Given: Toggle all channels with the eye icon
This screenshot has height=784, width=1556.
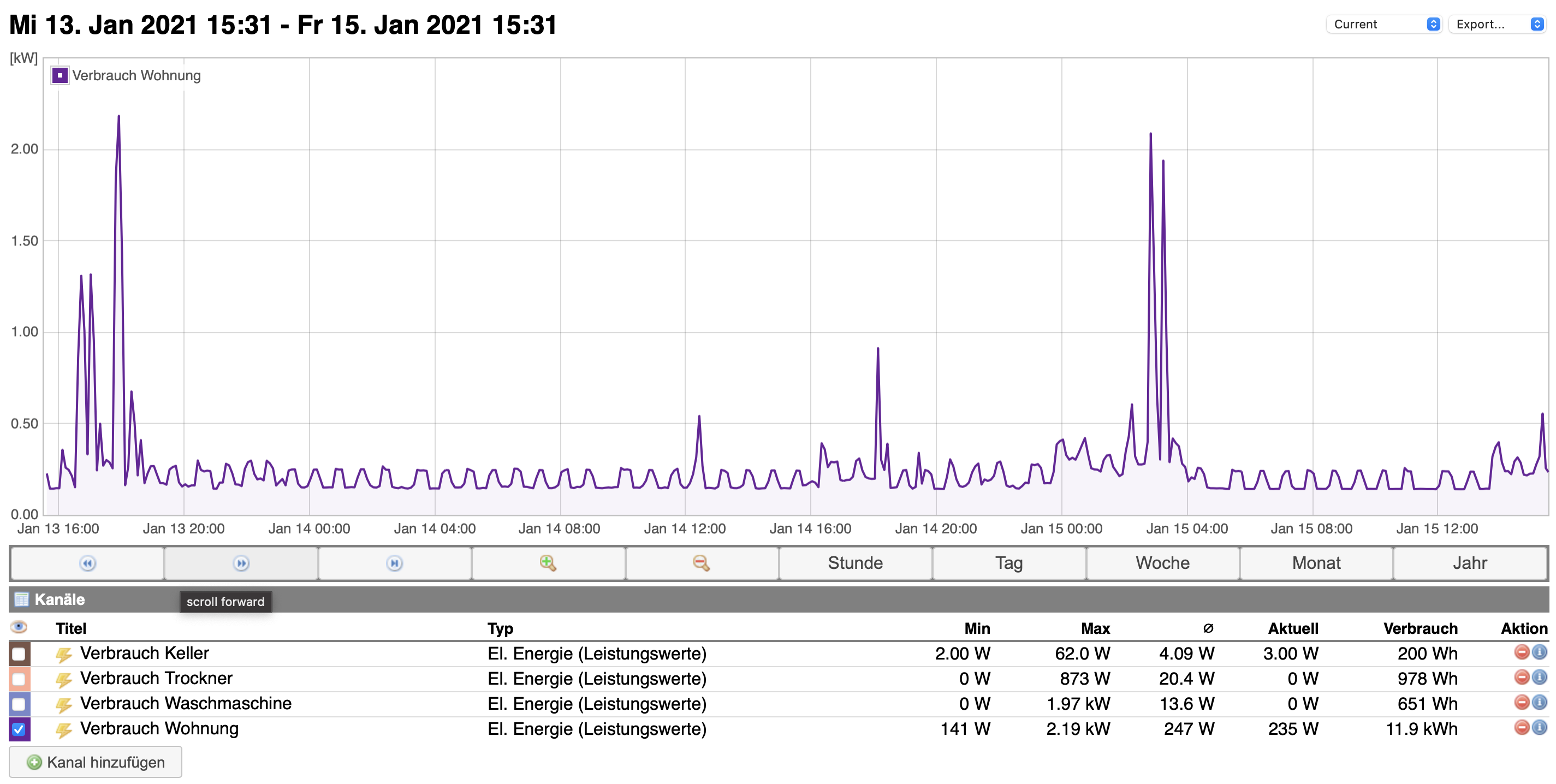Looking at the screenshot, I should click(x=19, y=627).
